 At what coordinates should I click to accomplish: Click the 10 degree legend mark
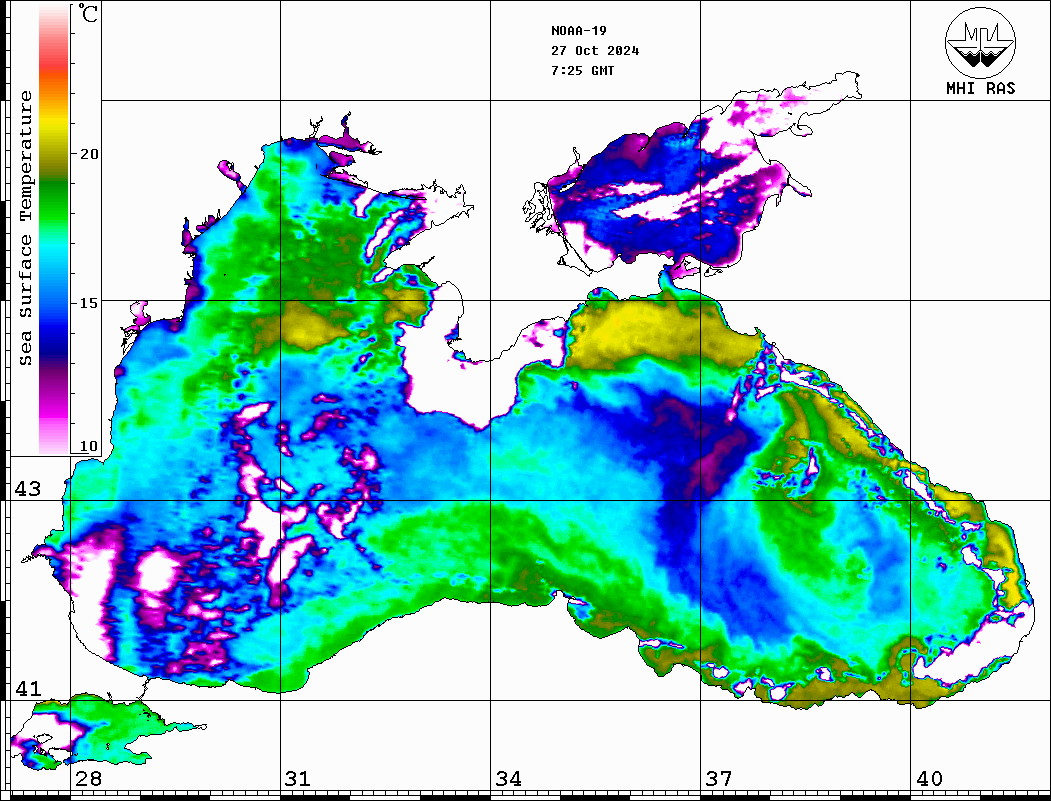point(88,446)
